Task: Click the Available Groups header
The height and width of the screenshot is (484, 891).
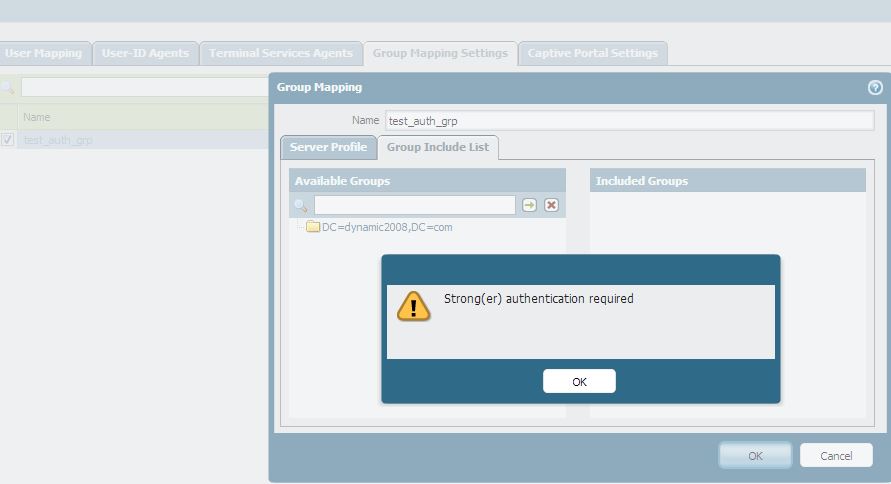Action: click(x=427, y=181)
